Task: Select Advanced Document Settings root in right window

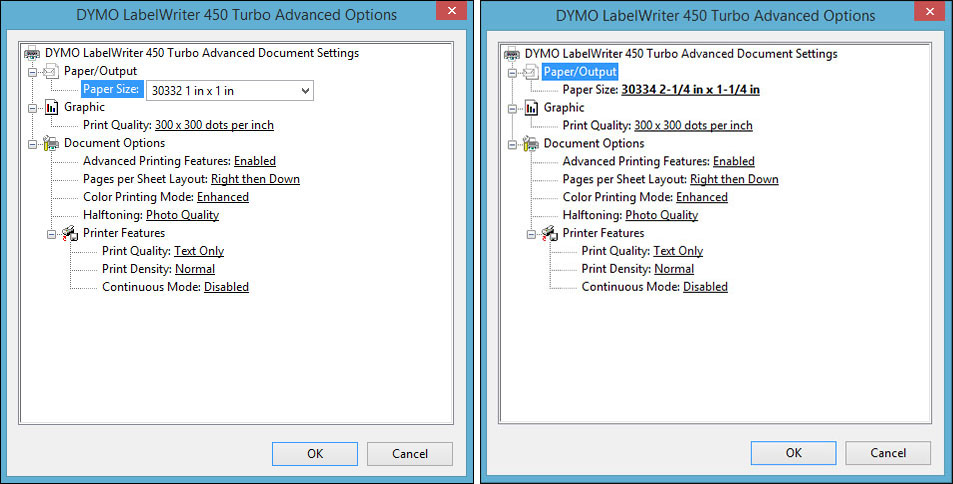Action: (681, 54)
